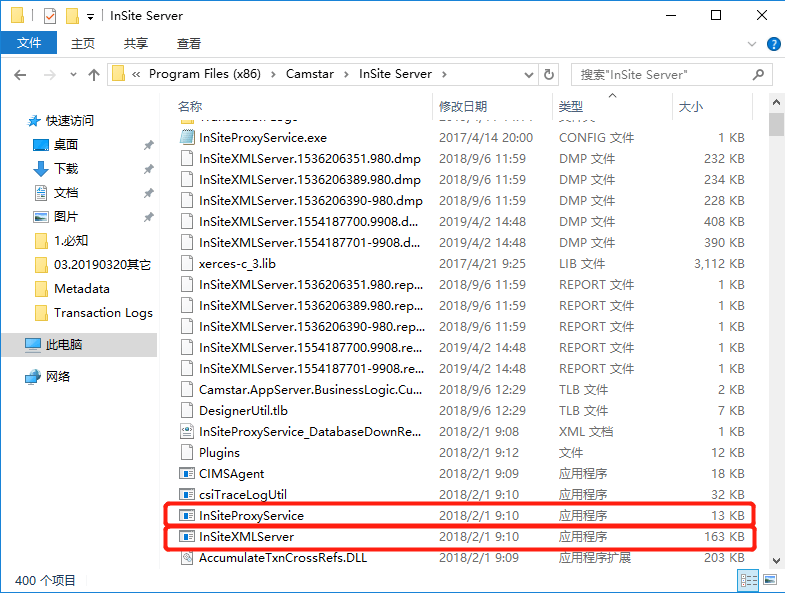Open the 文件 menu tab
This screenshot has height=593, width=785.
click(29, 44)
